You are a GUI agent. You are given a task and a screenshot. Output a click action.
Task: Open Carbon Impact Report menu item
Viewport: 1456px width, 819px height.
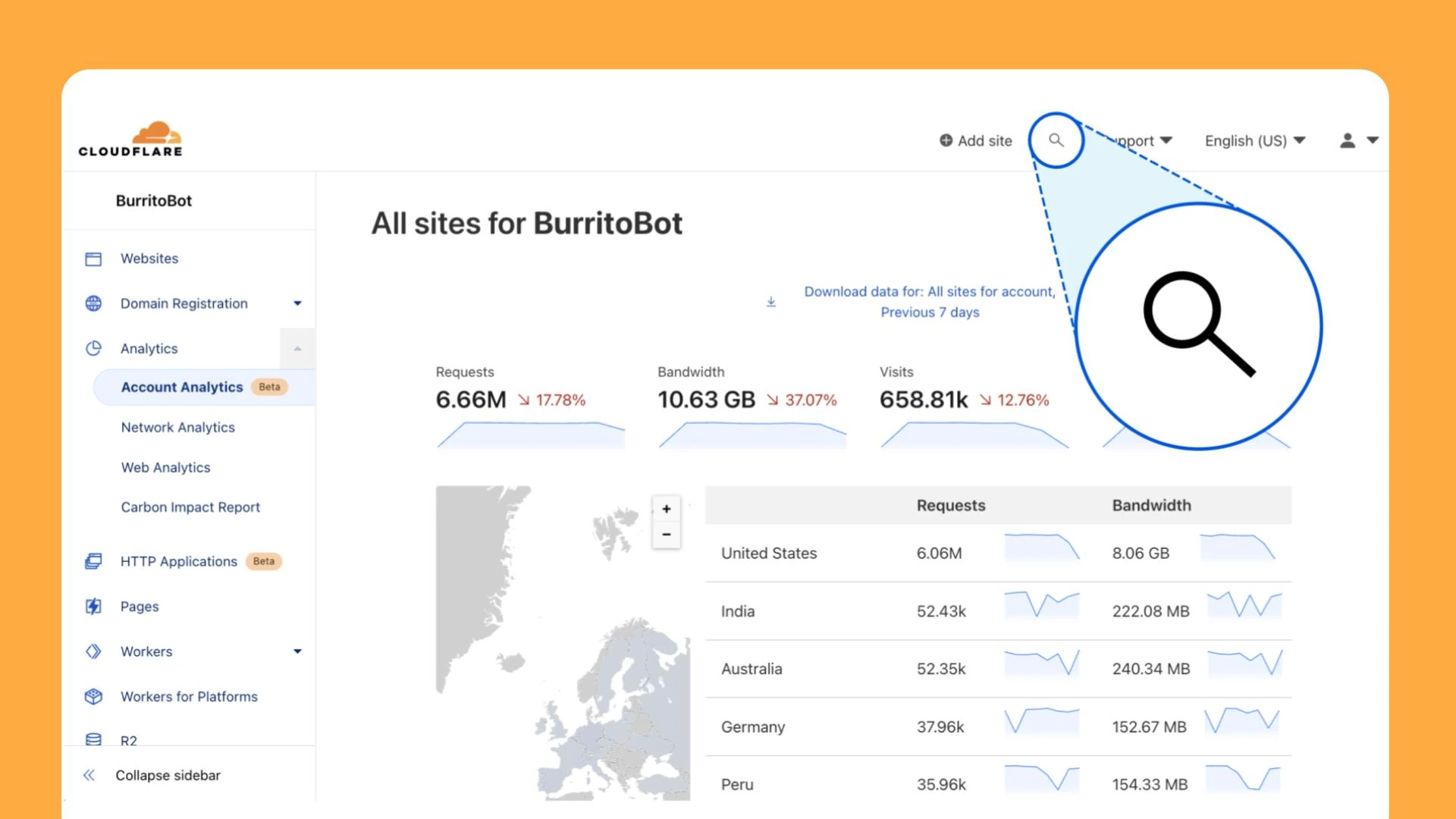click(x=190, y=507)
